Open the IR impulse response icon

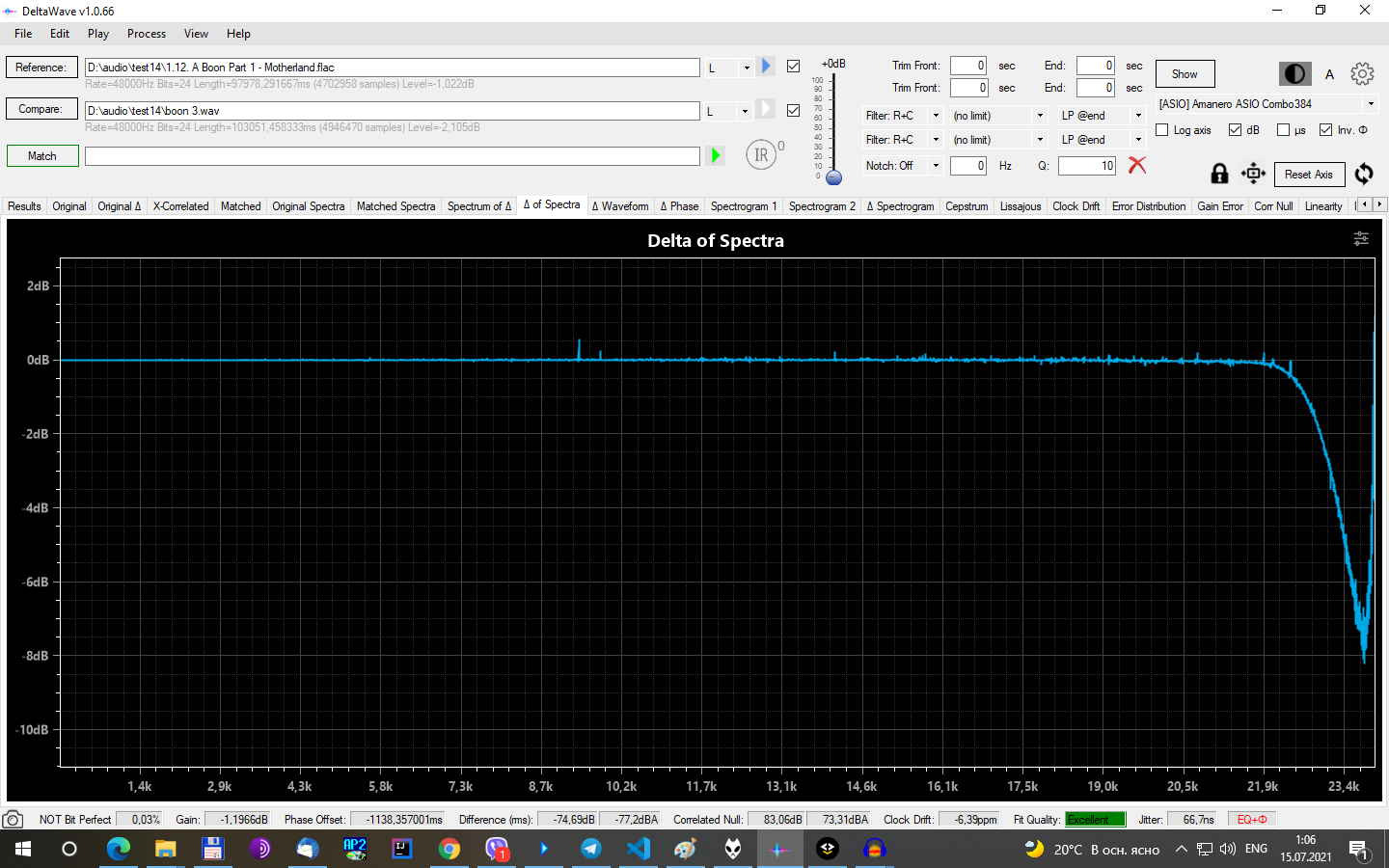coord(761,154)
